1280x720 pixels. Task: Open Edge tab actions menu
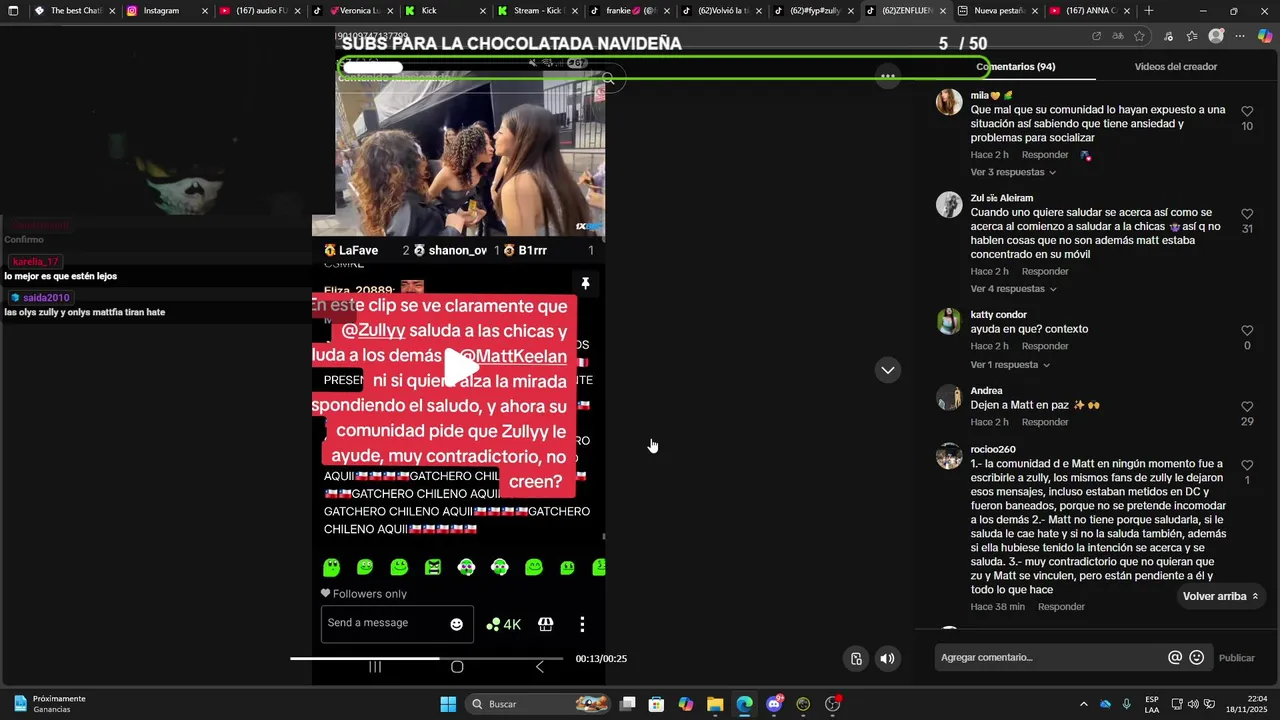13,11
